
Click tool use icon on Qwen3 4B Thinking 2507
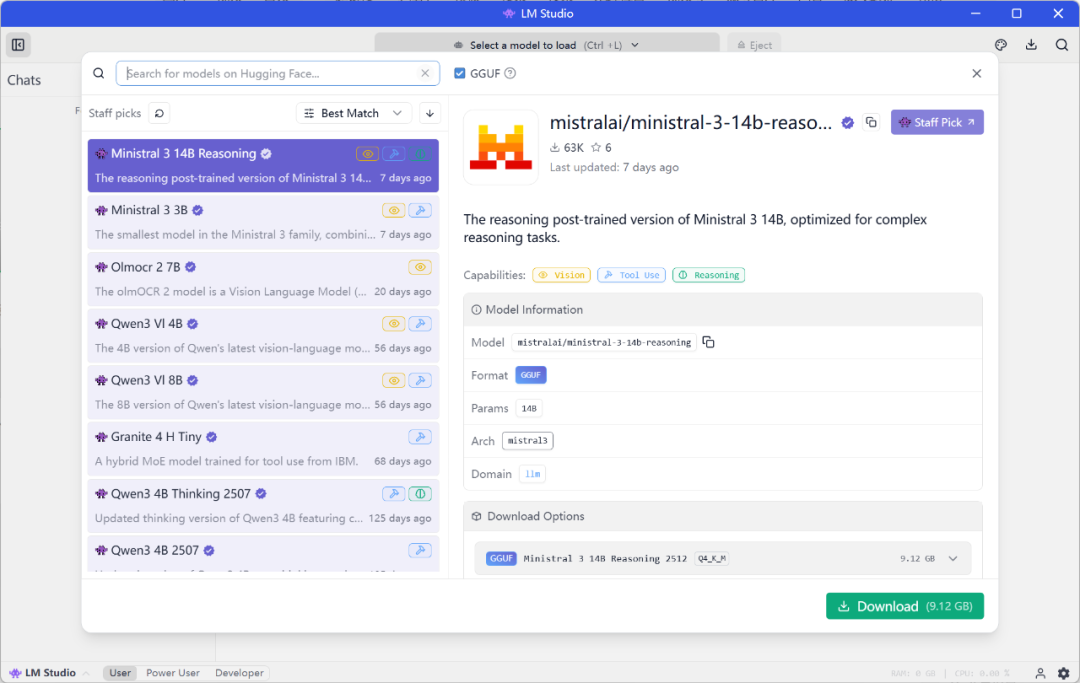(x=394, y=494)
